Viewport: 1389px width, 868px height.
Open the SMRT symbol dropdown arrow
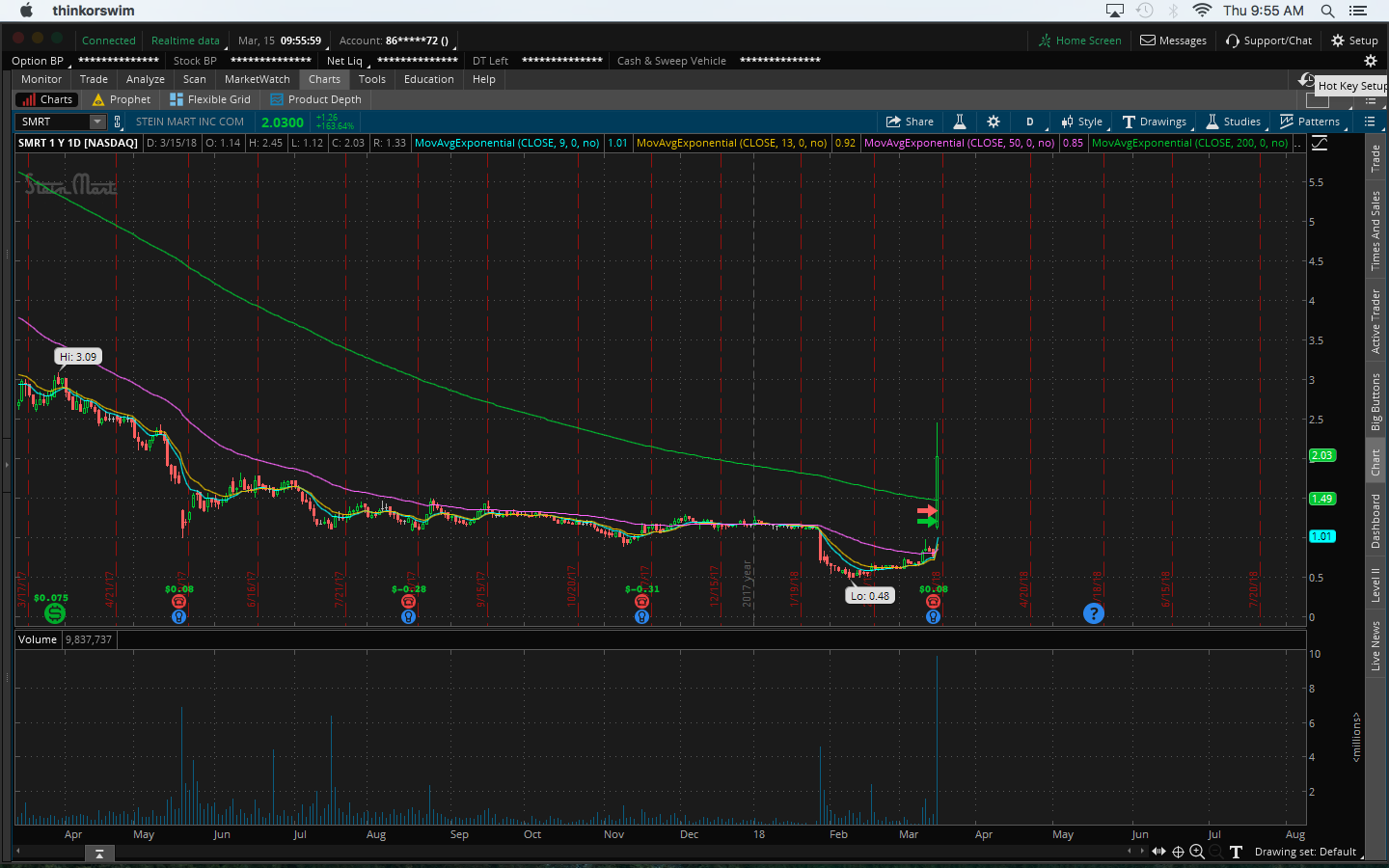coord(96,122)
